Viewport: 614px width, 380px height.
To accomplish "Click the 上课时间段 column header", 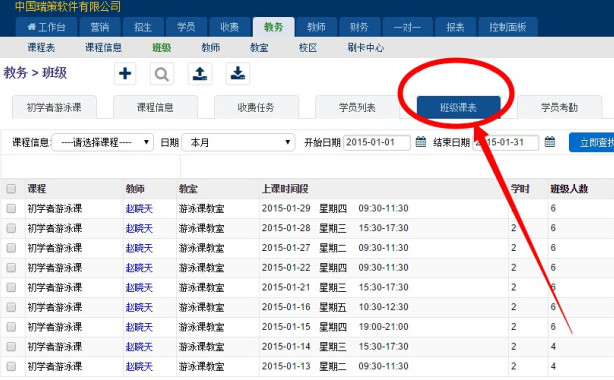I will pos(285,189).
